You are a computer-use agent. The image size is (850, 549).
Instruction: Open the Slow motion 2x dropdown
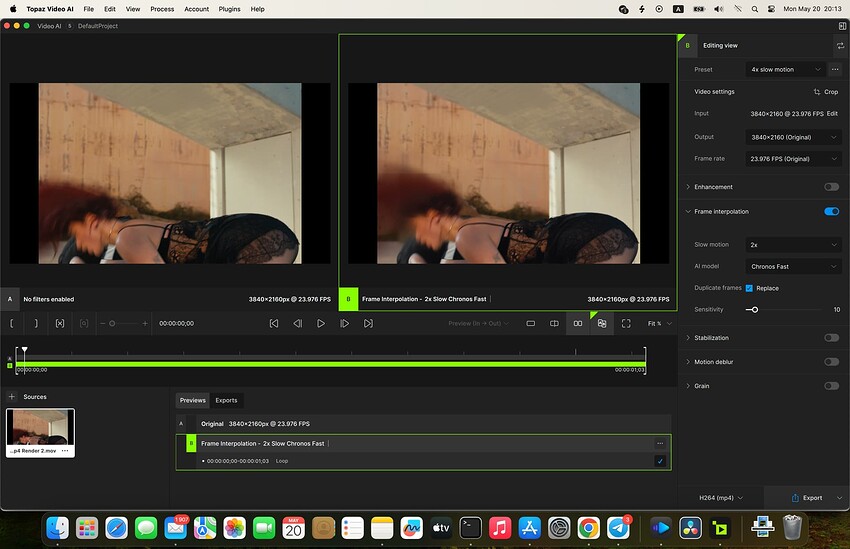[794, 245]
